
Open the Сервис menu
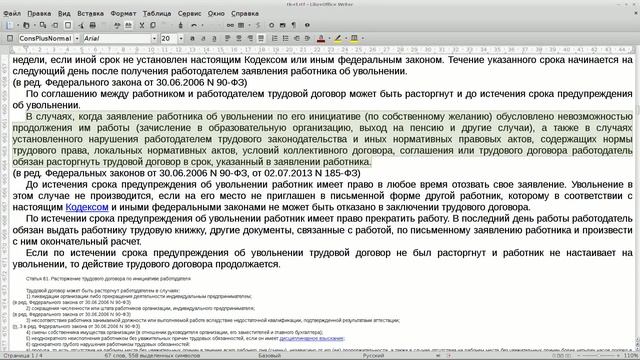pyautogui.click(x=189, y=13)
